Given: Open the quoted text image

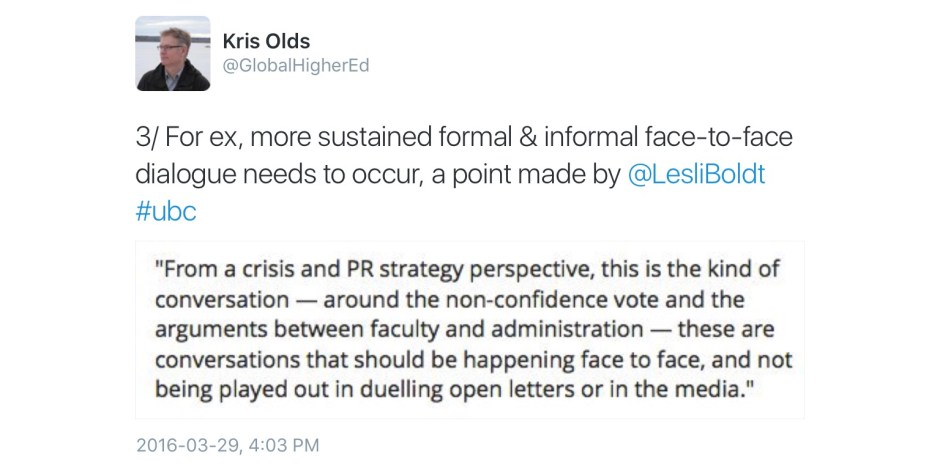Looking at the screenshot, I should pyautogui.click(x=469, y=328).
